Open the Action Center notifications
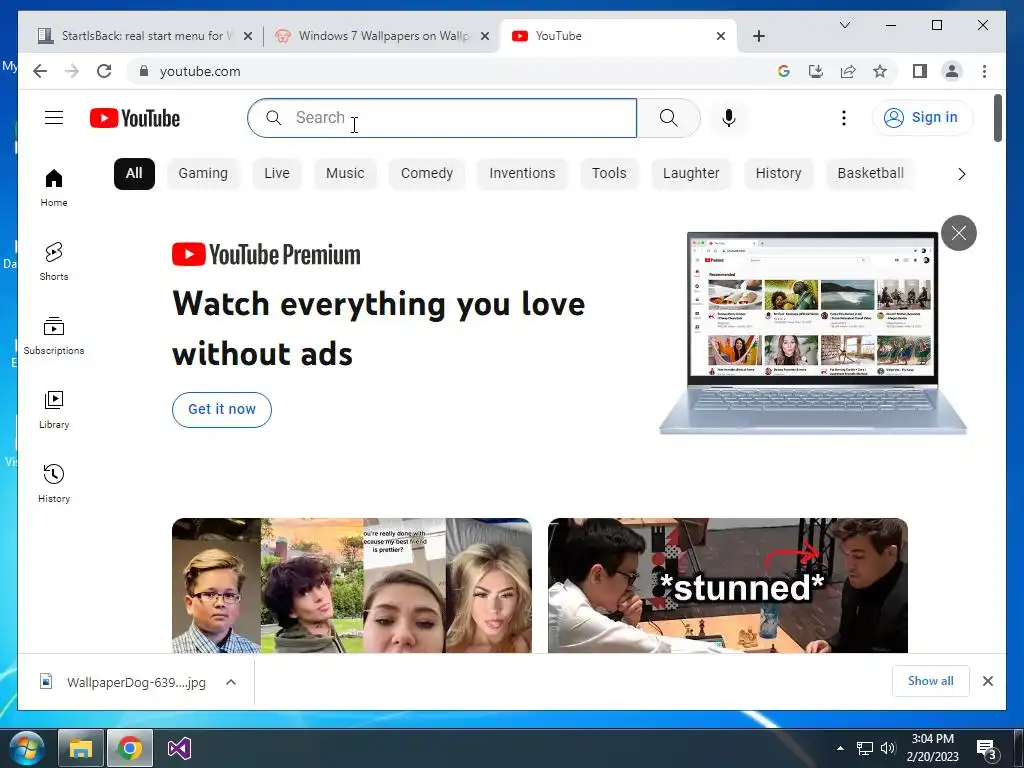Image resolution: width=1024 pixels, height=768 pixels. click(985, 748)
